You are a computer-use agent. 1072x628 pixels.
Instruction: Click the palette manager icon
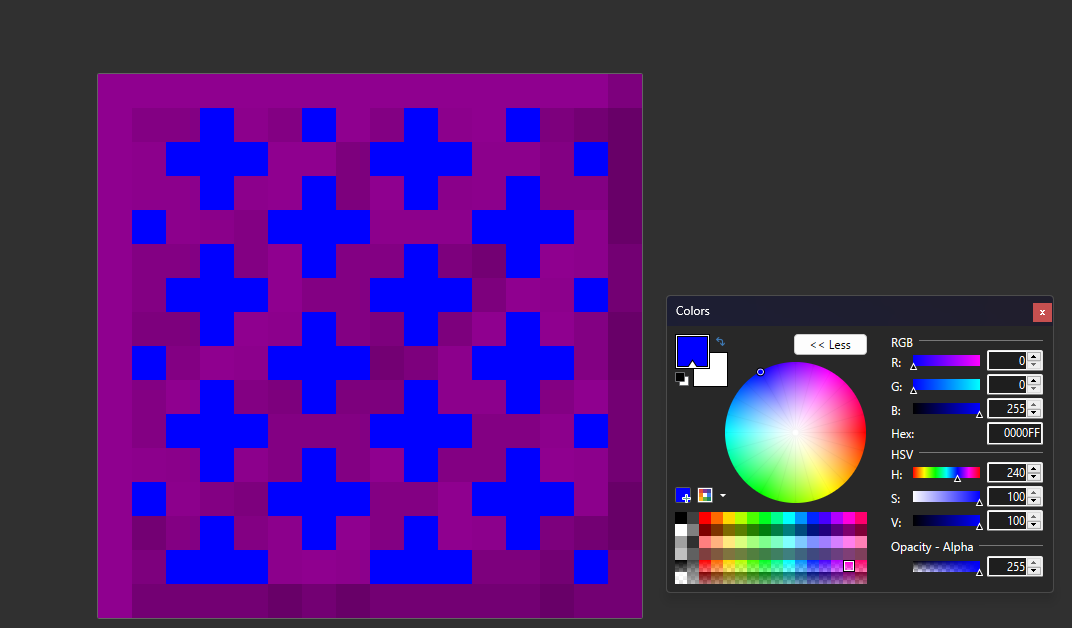pyautogui.click(x=705, y=495)
